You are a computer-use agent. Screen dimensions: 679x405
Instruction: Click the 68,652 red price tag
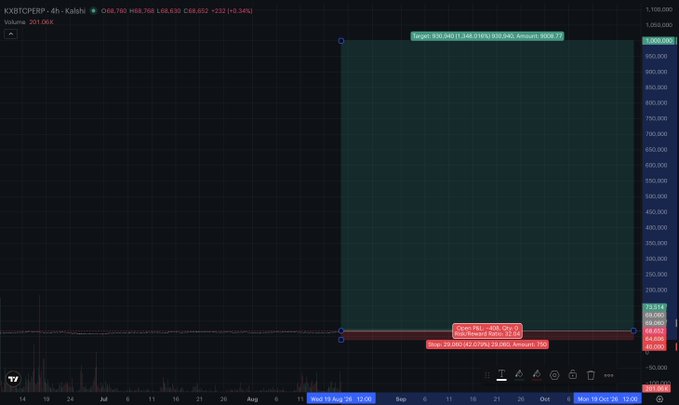(x=654, y=331)
